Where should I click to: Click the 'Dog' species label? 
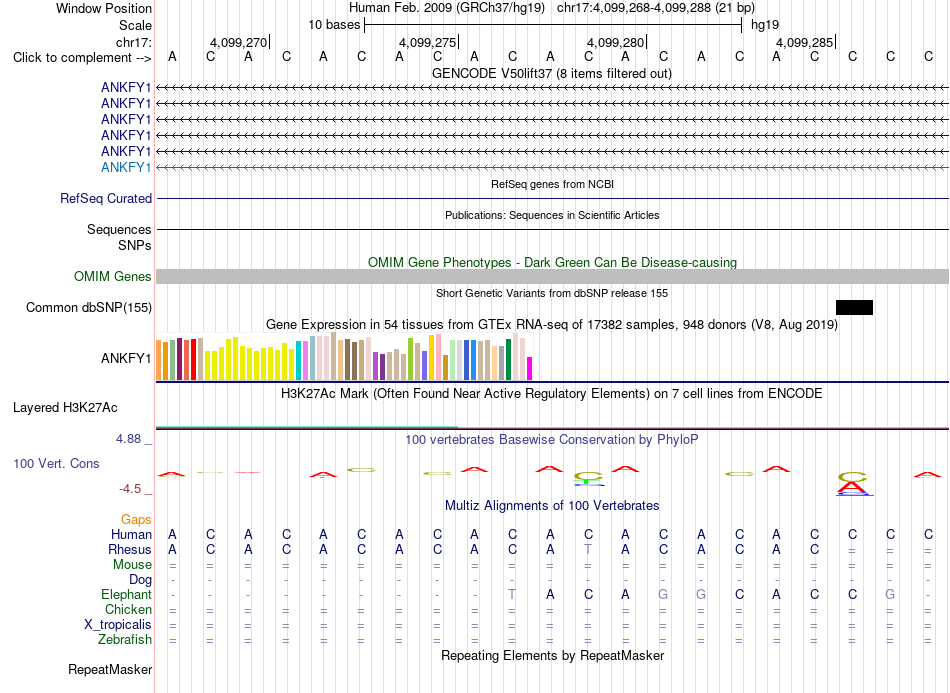pyautogui.click(x=141, y=579)
